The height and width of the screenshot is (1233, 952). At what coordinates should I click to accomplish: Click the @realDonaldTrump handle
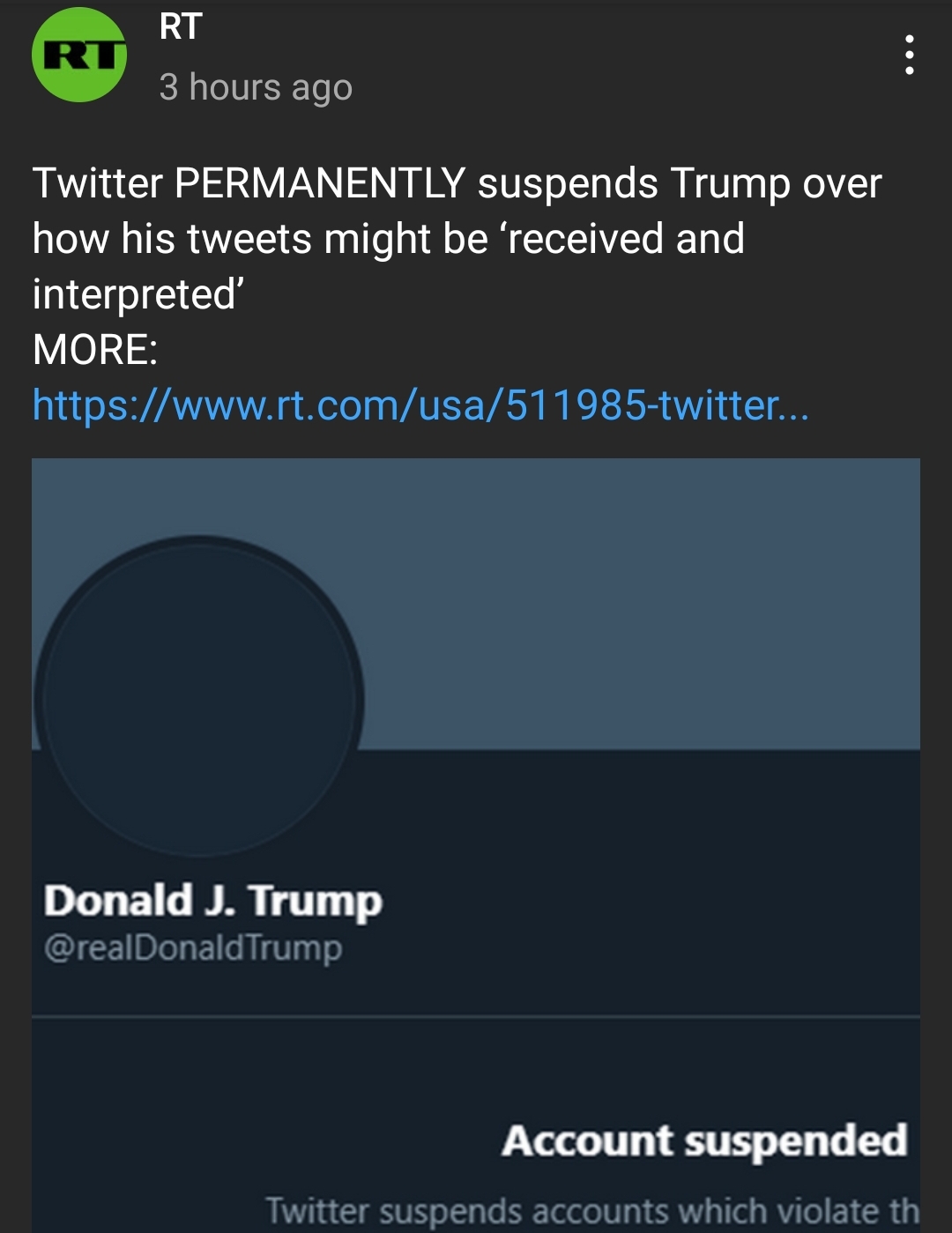coord(193,948)
